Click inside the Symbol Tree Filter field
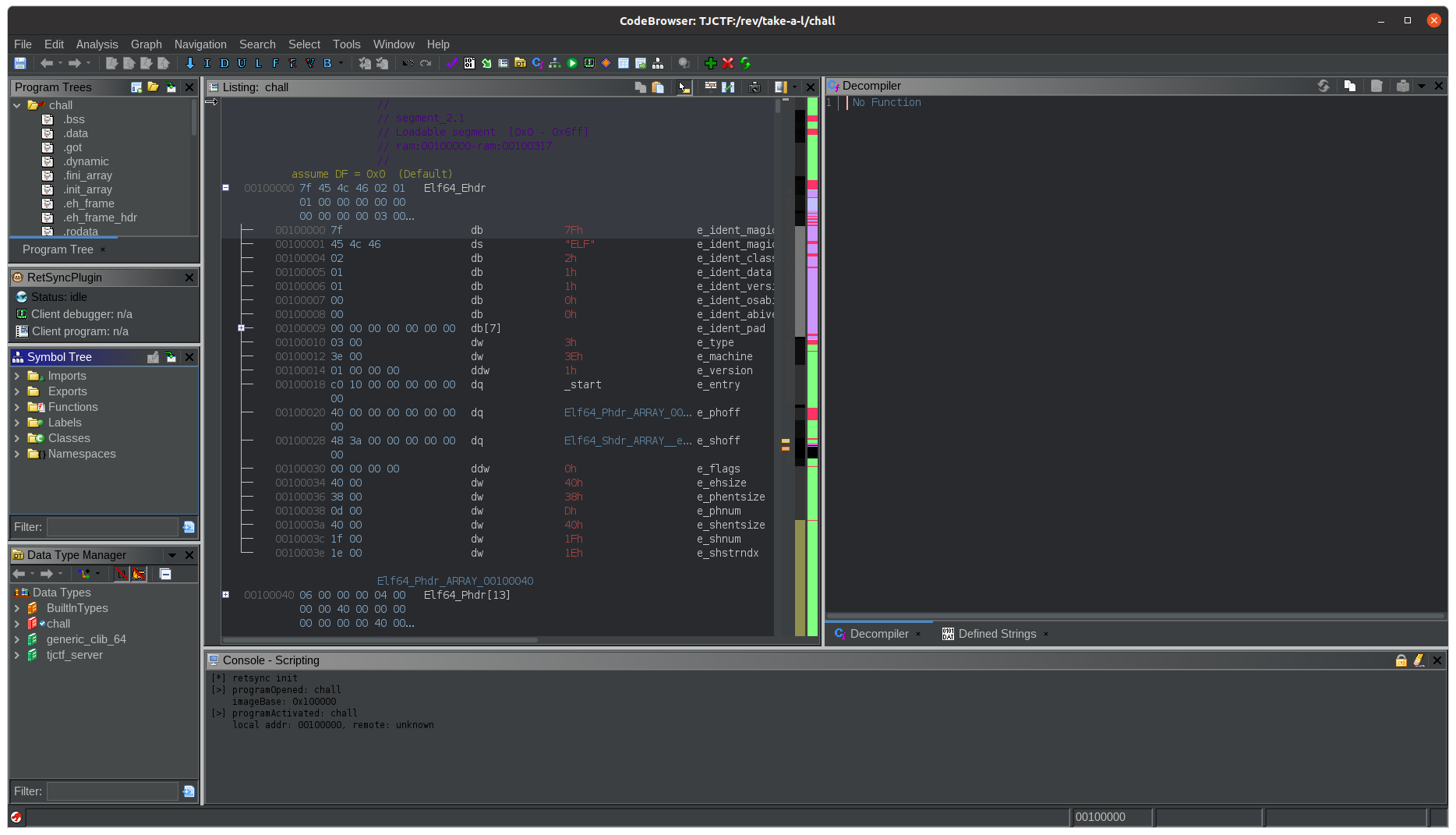The height and width of the screenshot is (835, 1456). [111, 526]
